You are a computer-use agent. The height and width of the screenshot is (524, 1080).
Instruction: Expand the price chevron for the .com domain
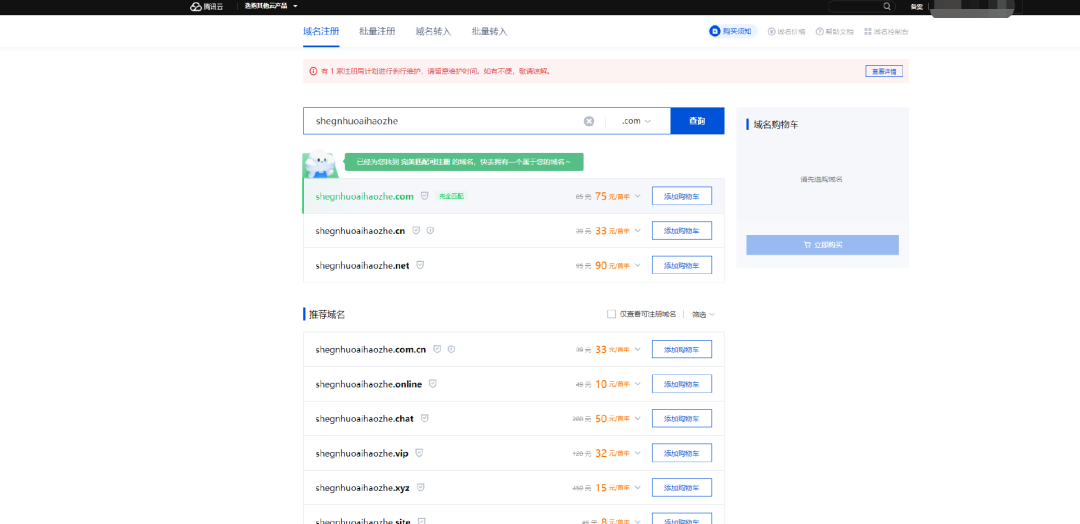point(638,196)
